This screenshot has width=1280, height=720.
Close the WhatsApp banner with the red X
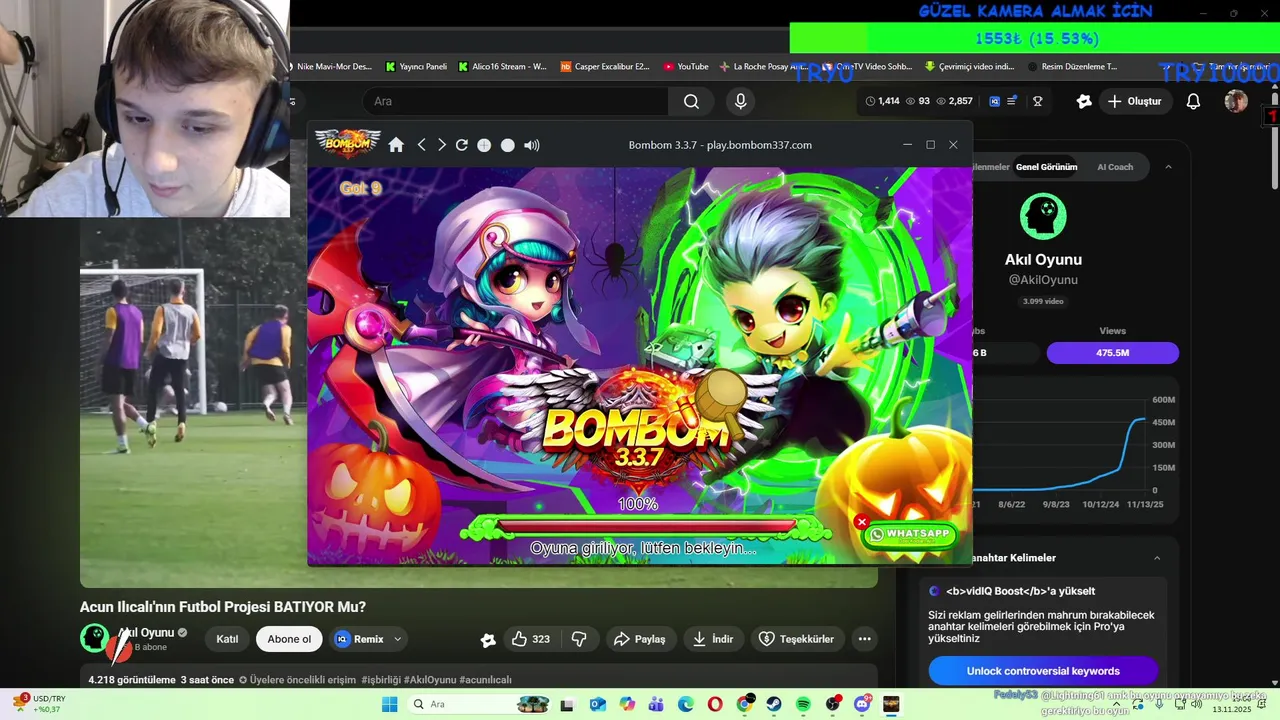pyautogui.click(x=861, y=522)
